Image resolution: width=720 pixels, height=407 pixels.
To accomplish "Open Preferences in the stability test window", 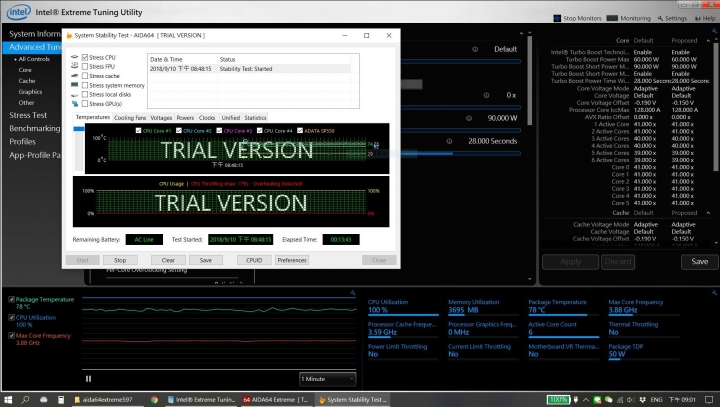I will click(x=292, y=260).
